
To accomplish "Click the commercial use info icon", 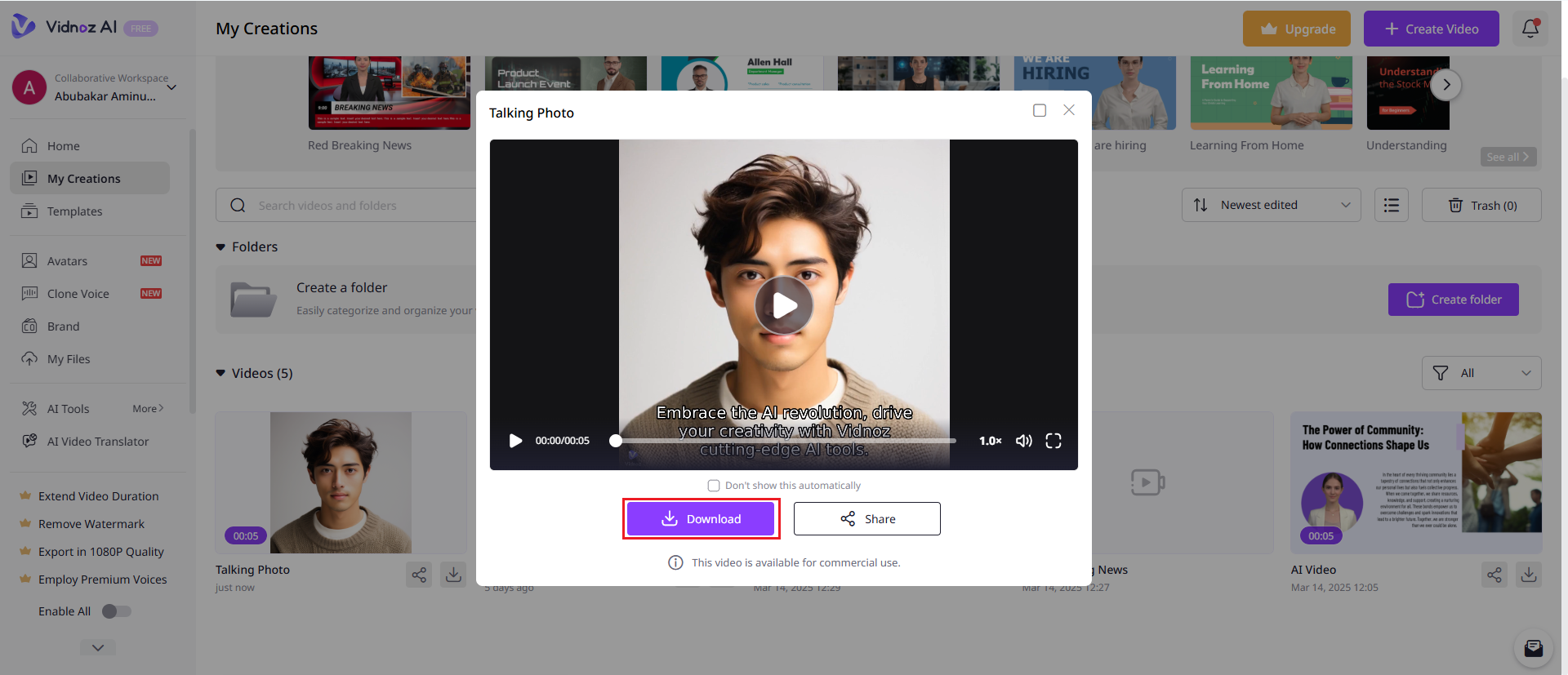I will click(675, 562).
